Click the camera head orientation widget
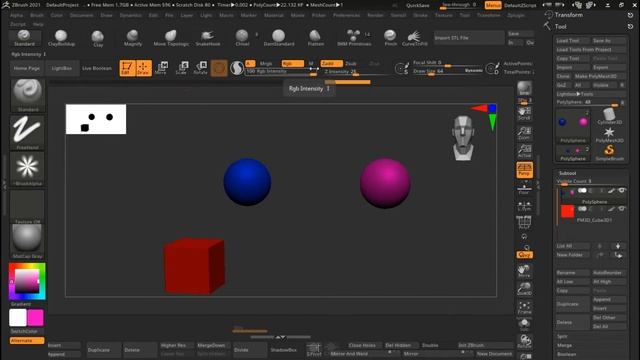The width and height of the screenshot is (640, 360). pos(463,138)
